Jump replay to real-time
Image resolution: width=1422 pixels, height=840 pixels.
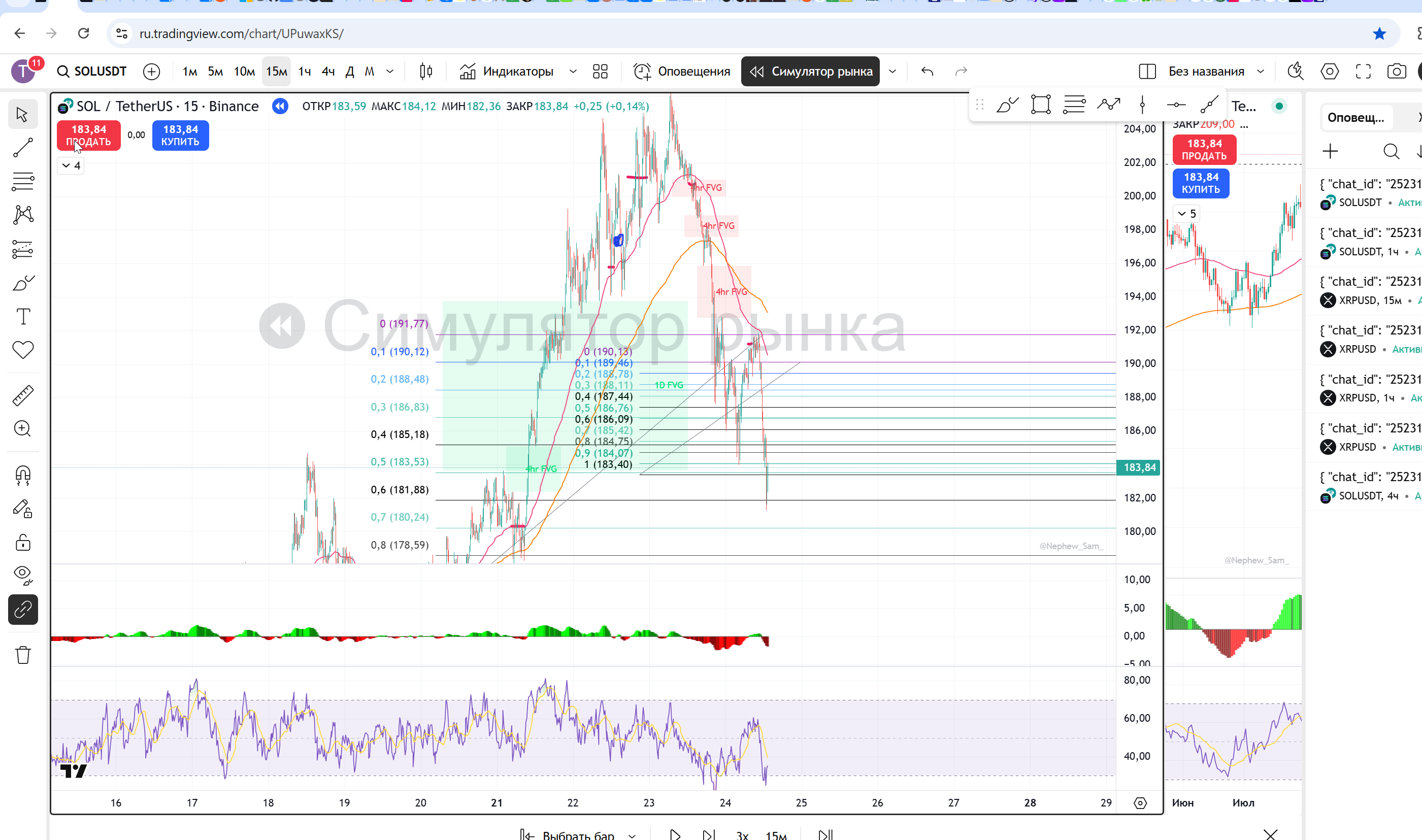(x=825, y=834)
